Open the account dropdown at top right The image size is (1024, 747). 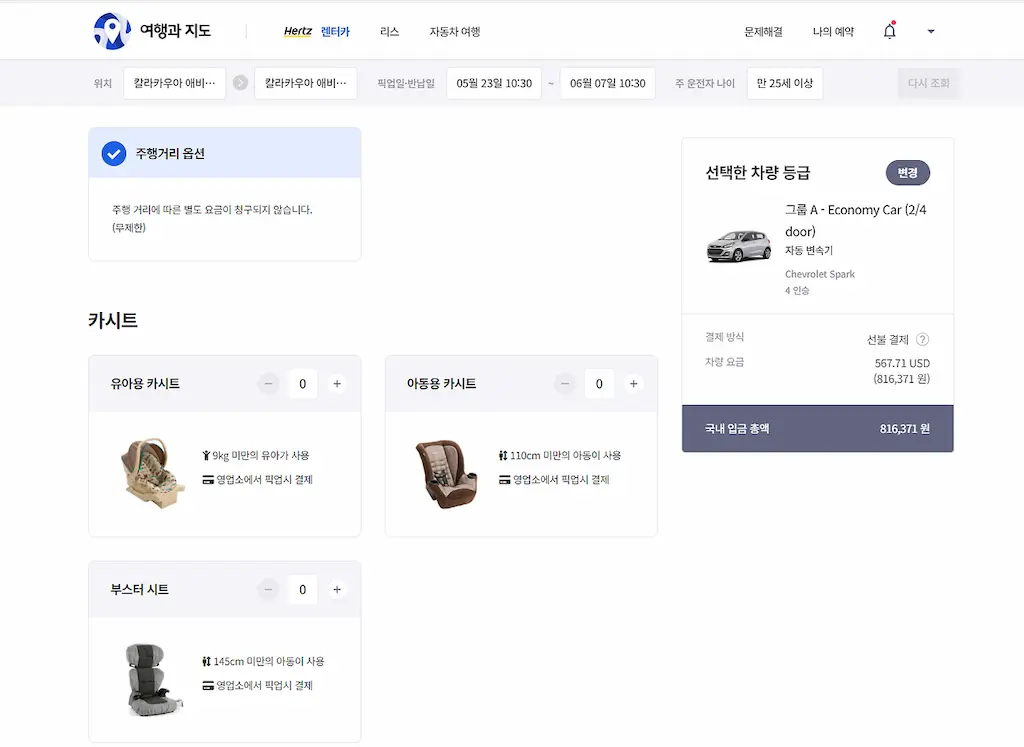930,31
